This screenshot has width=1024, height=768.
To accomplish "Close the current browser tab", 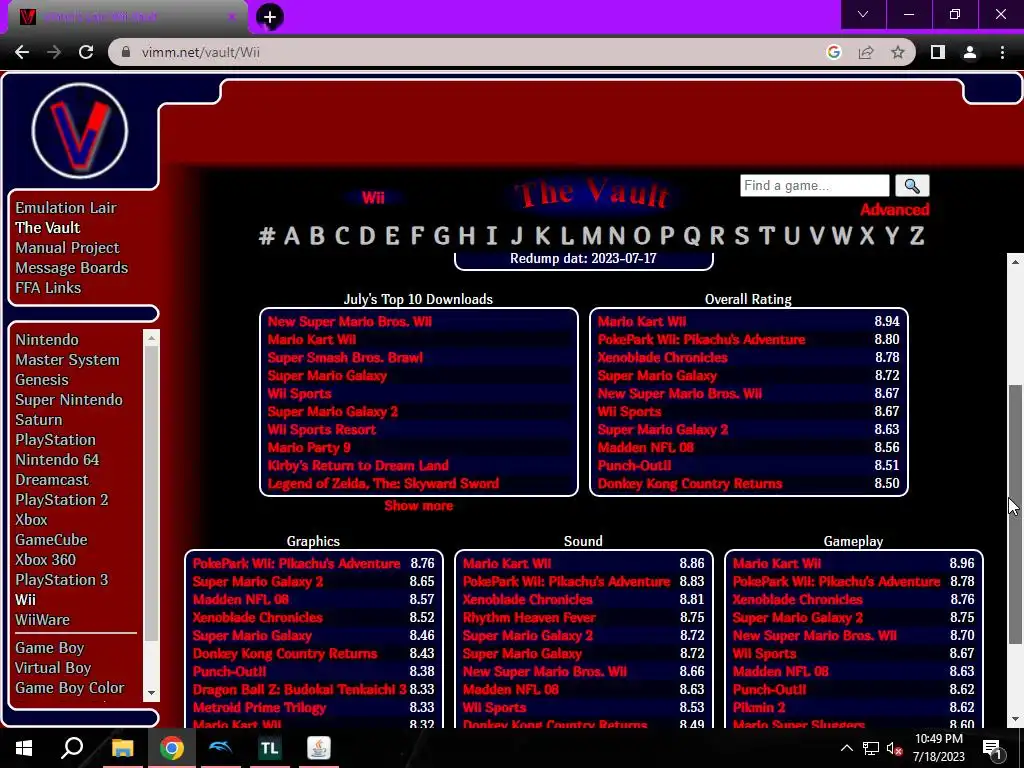I will (x=232, y=17).
